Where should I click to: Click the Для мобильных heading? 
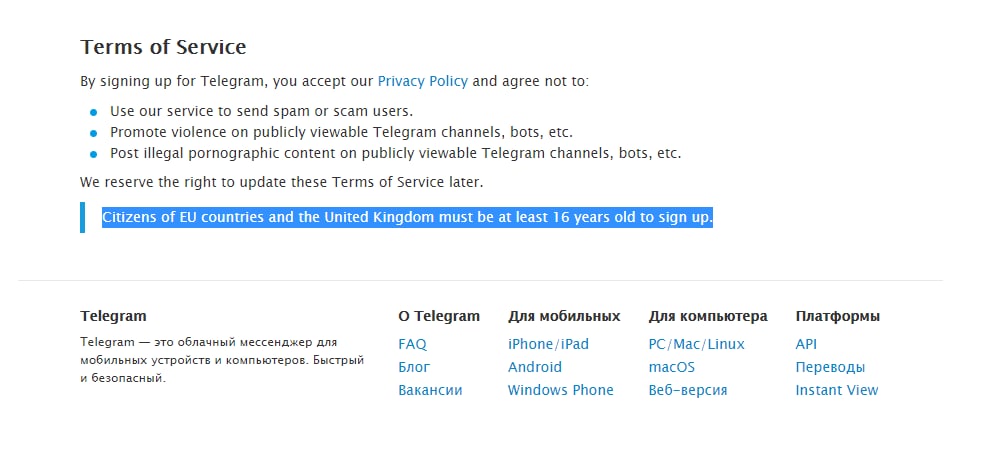click(564, 316)
